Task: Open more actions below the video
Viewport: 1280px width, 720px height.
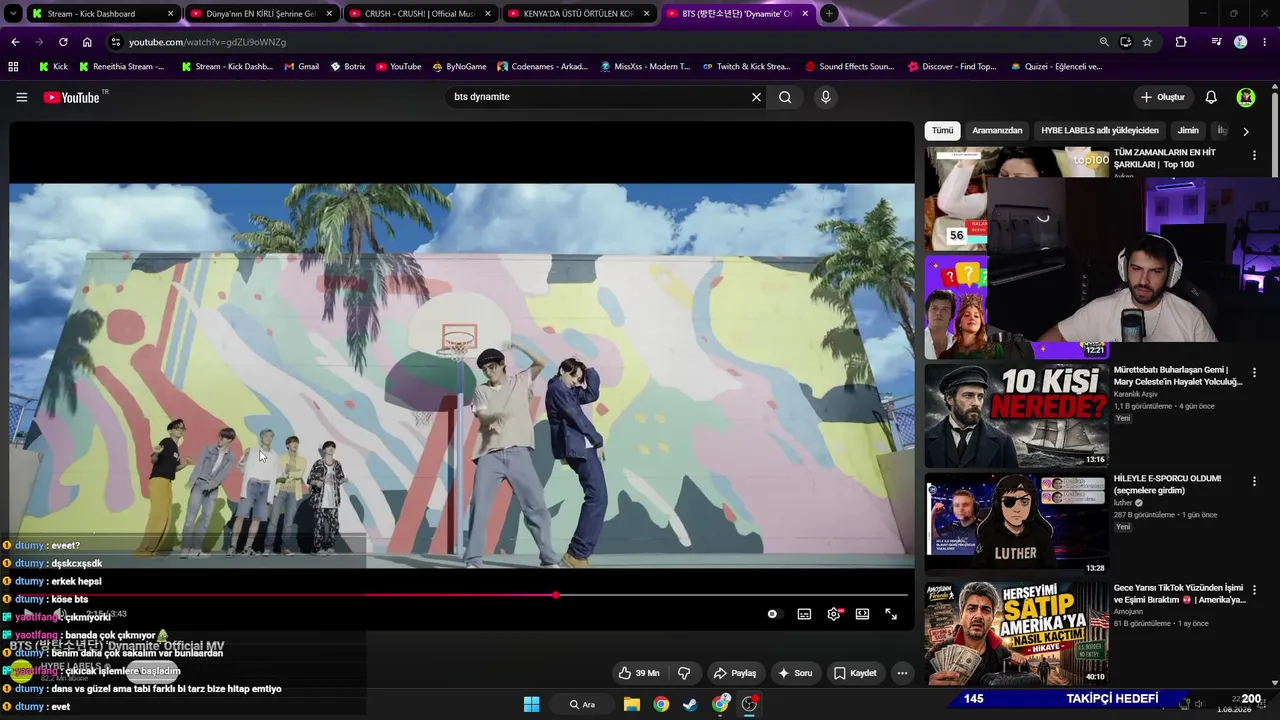Action: 902,673
